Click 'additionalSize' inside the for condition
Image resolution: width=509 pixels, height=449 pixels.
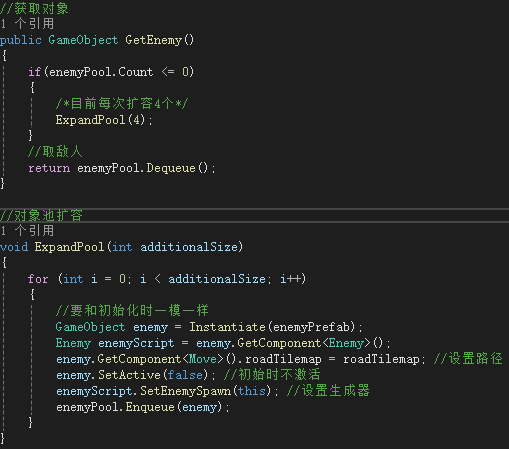(x=217, y=279)
